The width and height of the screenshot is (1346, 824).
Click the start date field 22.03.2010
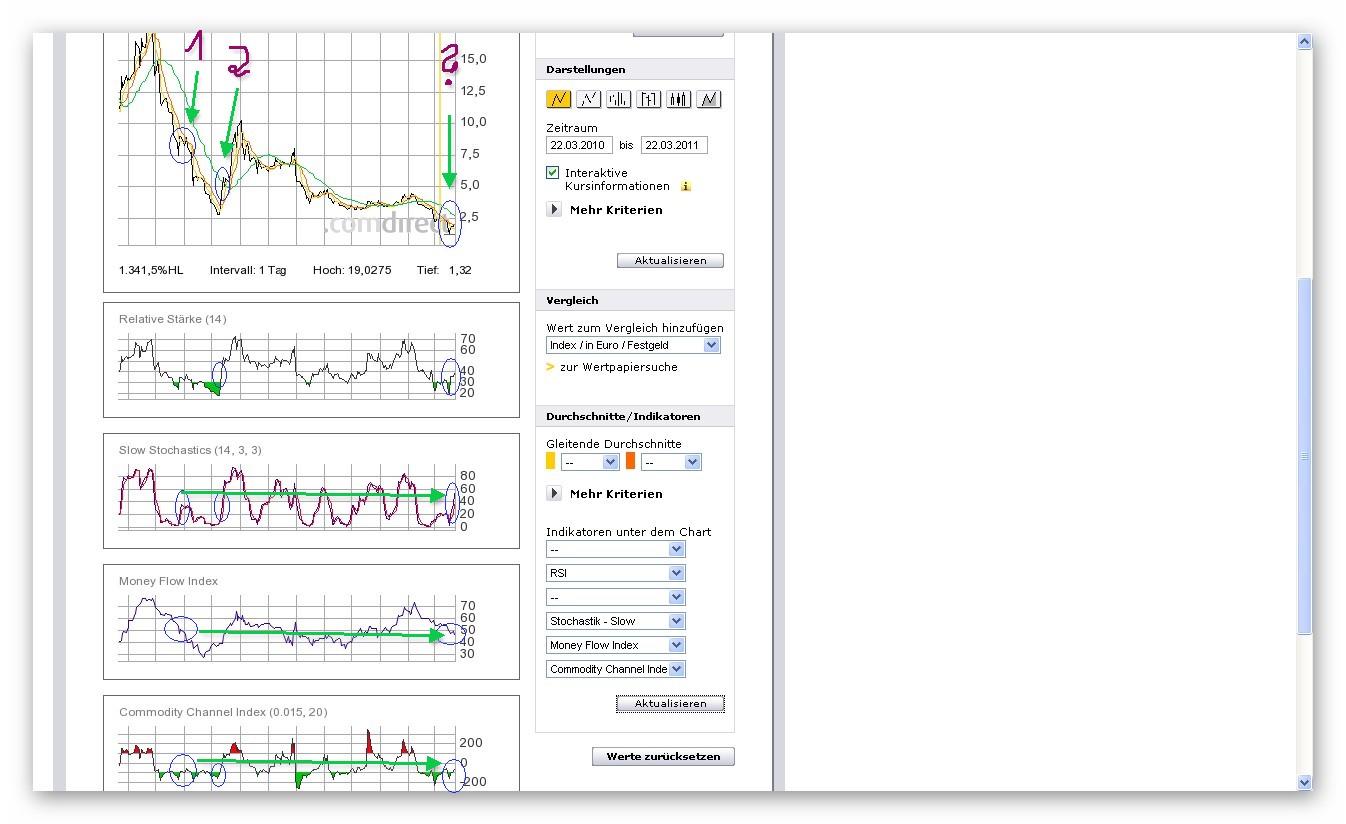tap(579, 145)
